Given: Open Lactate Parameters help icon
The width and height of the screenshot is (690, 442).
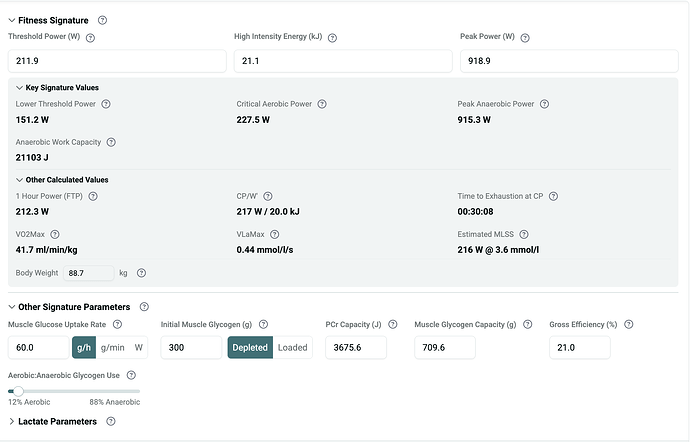Looking at the screenshot, I should coord(110,421).
